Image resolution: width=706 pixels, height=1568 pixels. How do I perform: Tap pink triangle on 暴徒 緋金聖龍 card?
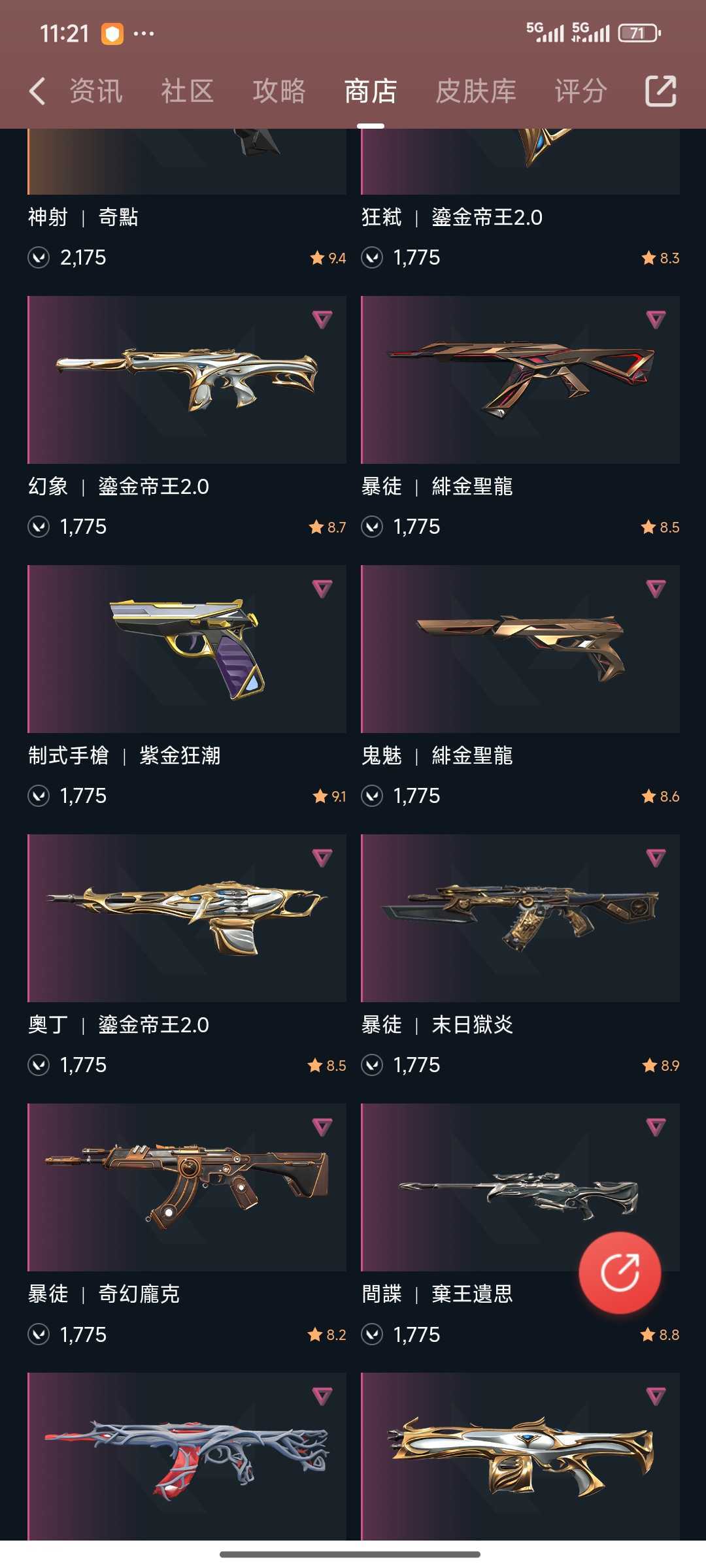point(656,319)
